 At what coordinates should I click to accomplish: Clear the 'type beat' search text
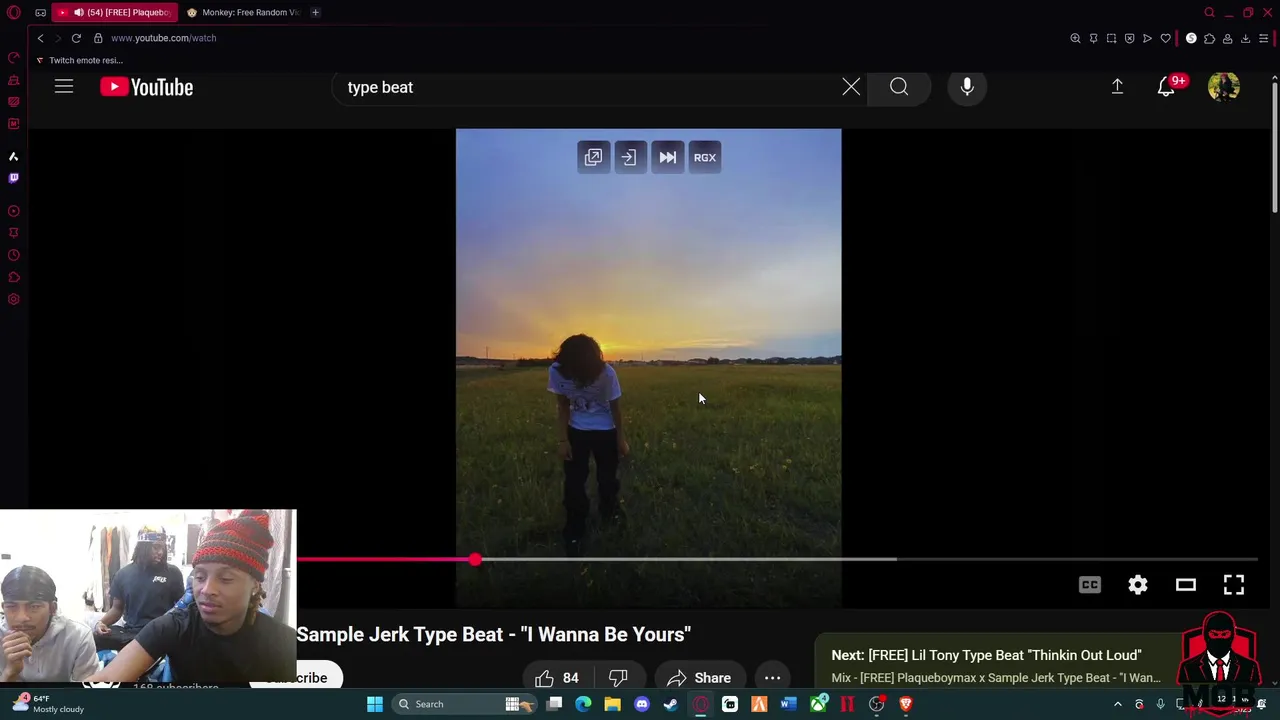(x=851, y=87)
